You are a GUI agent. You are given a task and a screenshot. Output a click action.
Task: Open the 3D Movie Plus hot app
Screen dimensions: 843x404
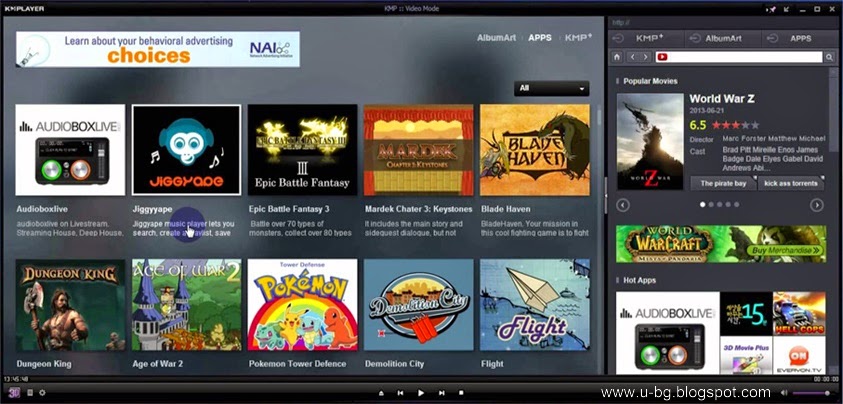[x=746, y=355]
